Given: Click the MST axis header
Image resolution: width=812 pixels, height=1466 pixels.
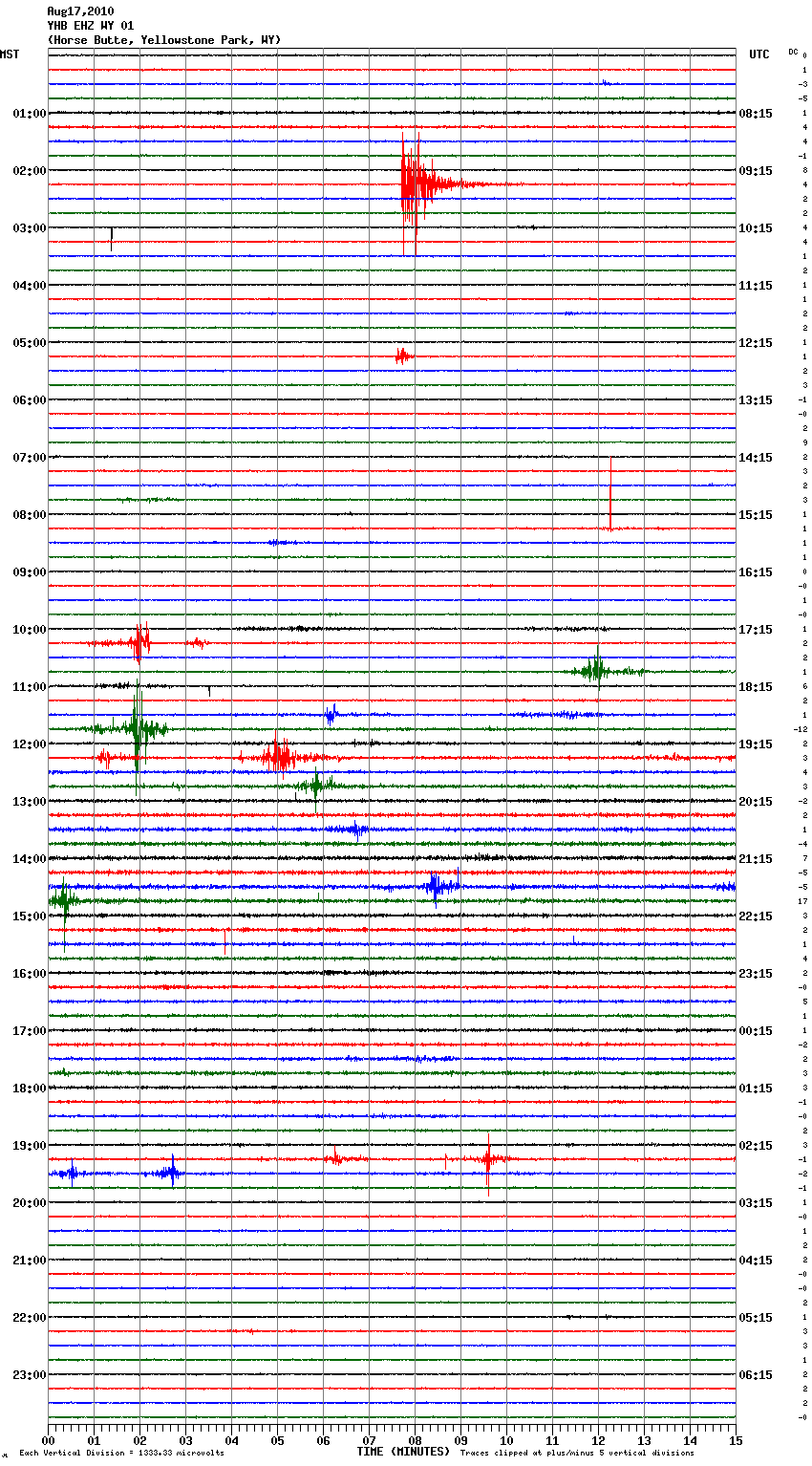Looking at the screenshot, I should pos(10,54).
